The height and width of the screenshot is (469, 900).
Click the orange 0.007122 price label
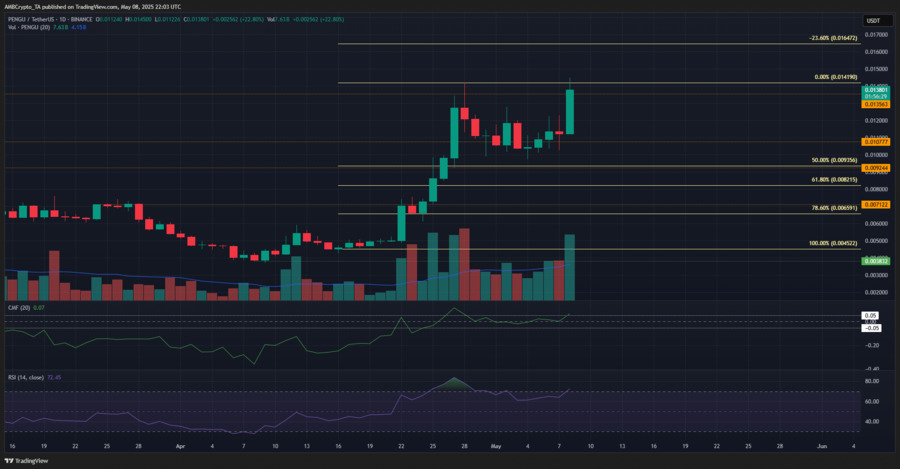tap(876, 205)
